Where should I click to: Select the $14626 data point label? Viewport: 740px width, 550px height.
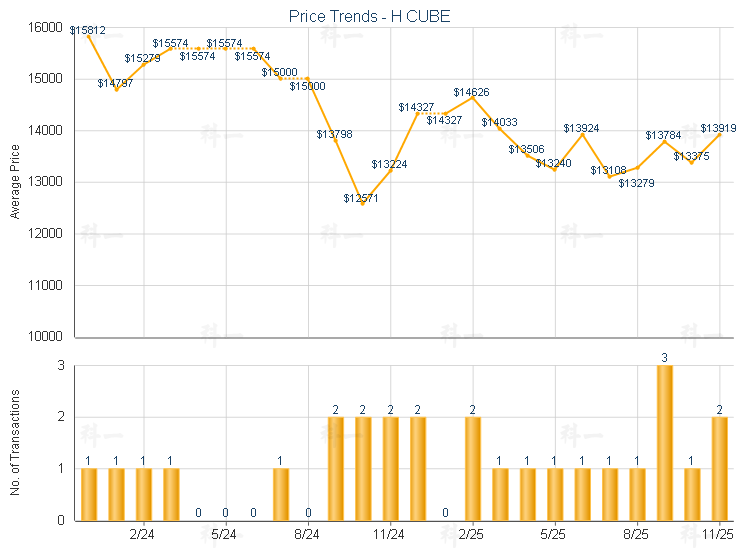click(471, 93)
